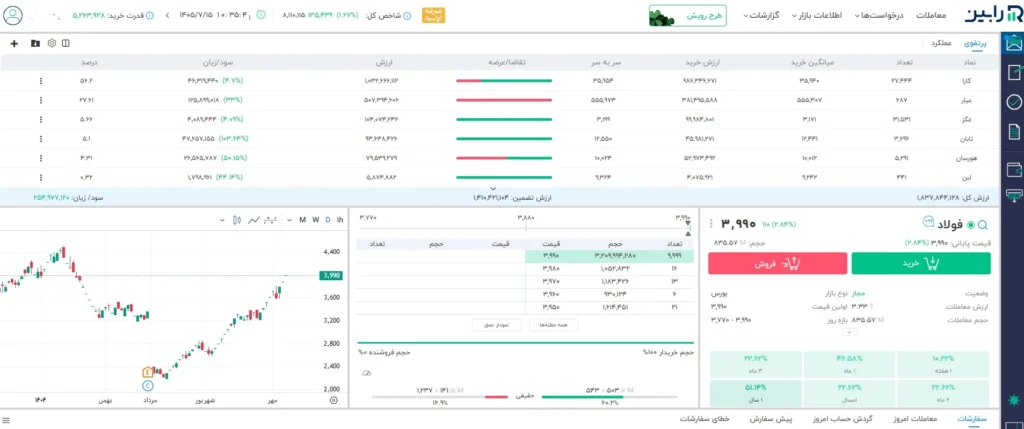The width and height of the screenshot is (1024, 429).
Task: Select the D daily chart timeframe
Action: pos(328,220)
